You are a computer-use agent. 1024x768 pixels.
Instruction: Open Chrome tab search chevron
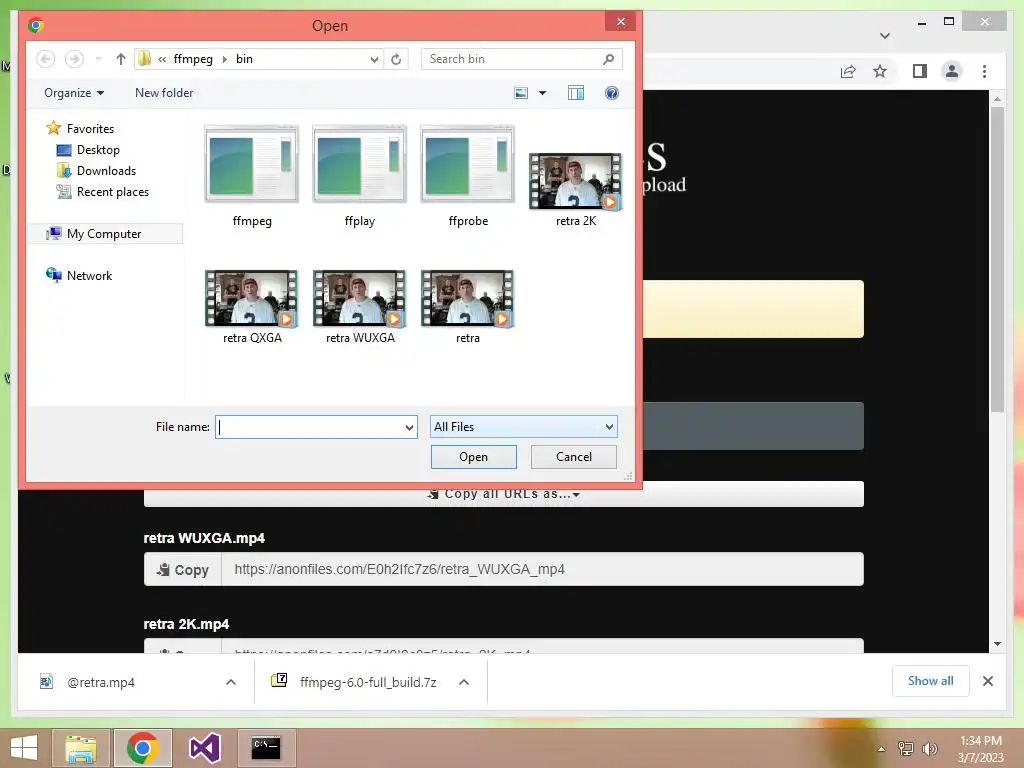pos(885,35)
